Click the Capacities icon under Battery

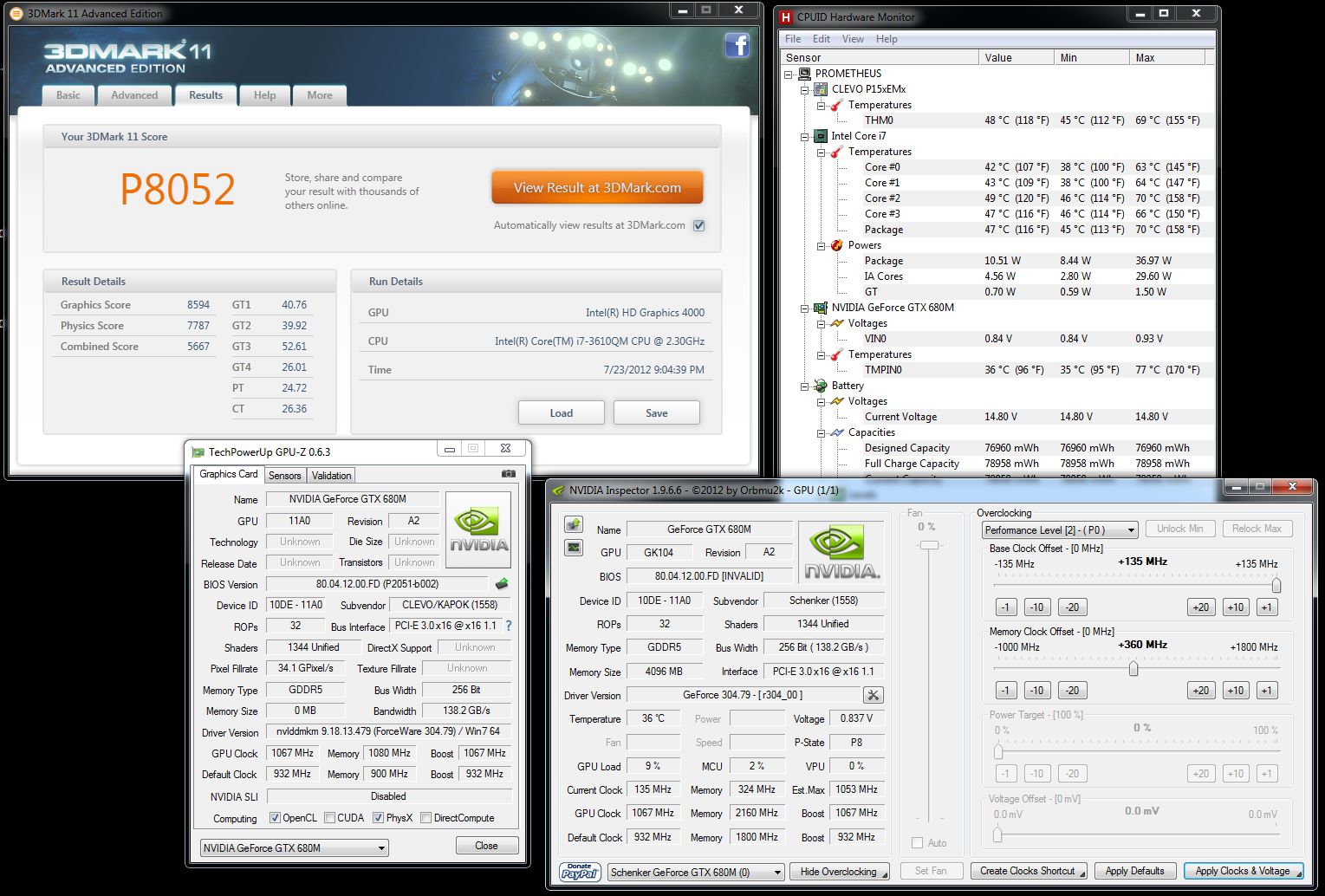pos(837,432)
